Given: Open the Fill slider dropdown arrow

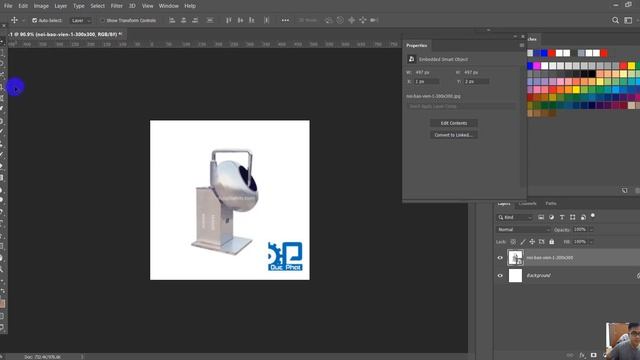Looking at the screenshot, I should pyautogui.click(x=591, y=242).
